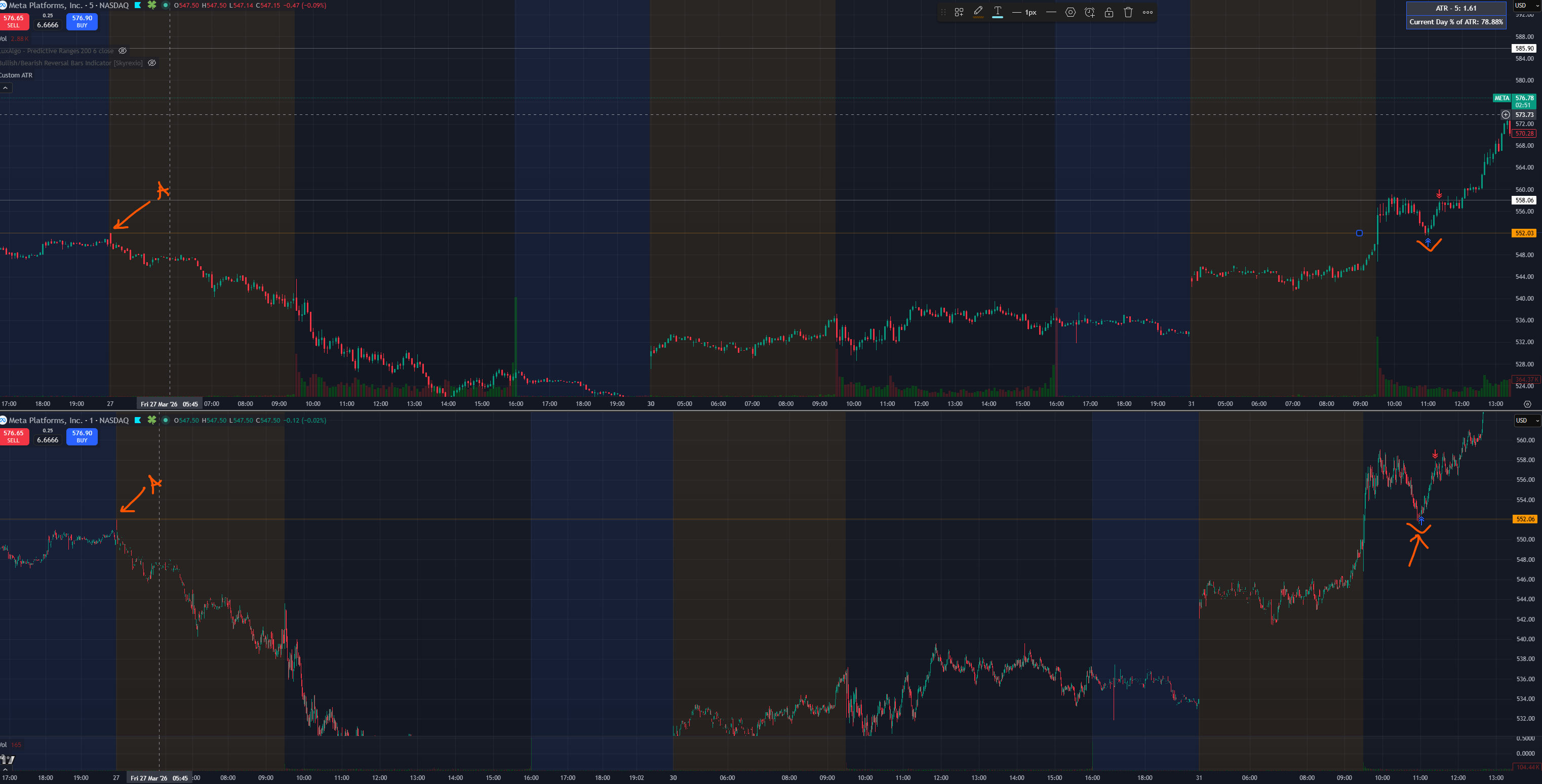The height and width of the screenshot is (784, 1542).
Task: Click the drawing templates icon in floating toolbar
Action: [x=958, y=12]
